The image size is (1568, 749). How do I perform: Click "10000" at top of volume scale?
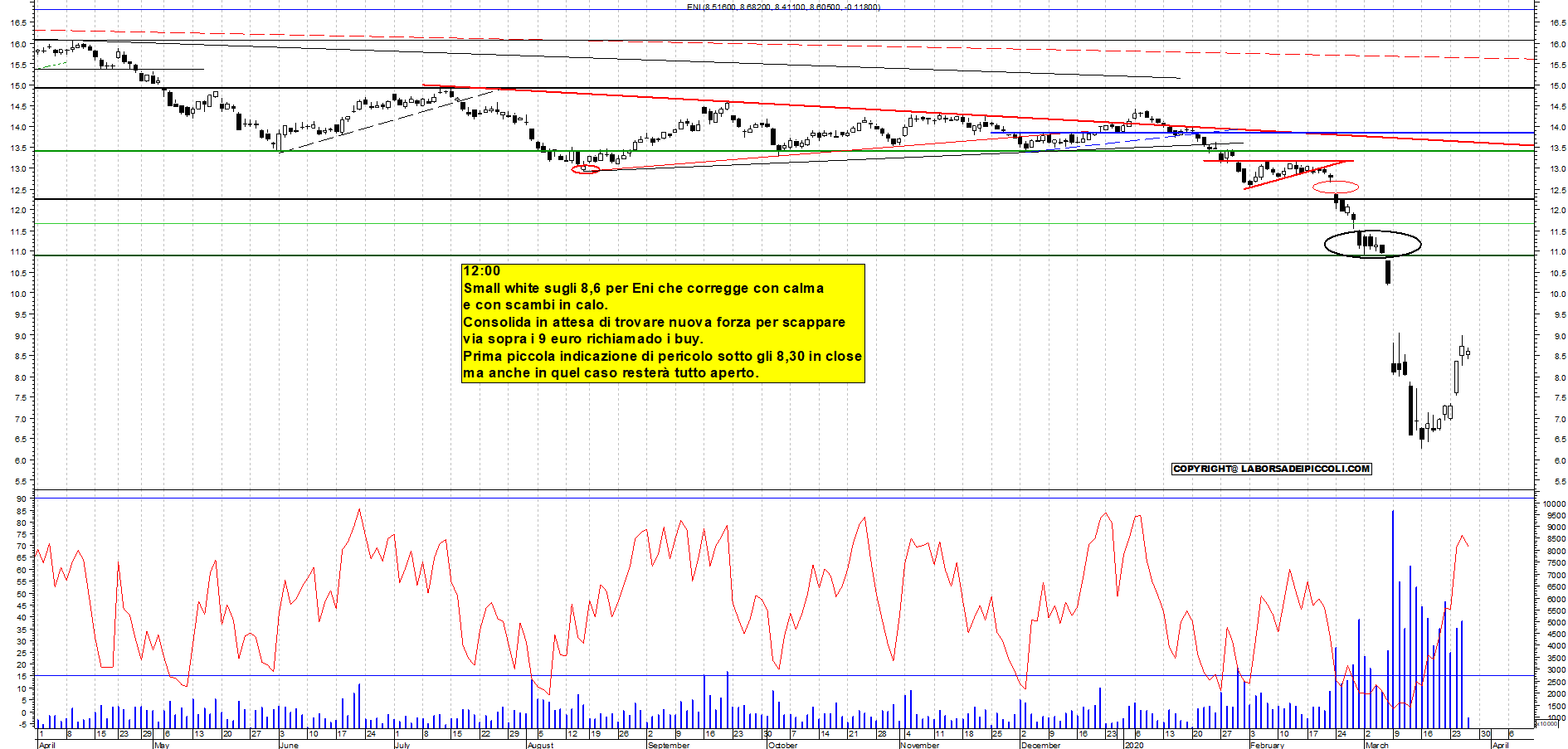click(1554, 503)
